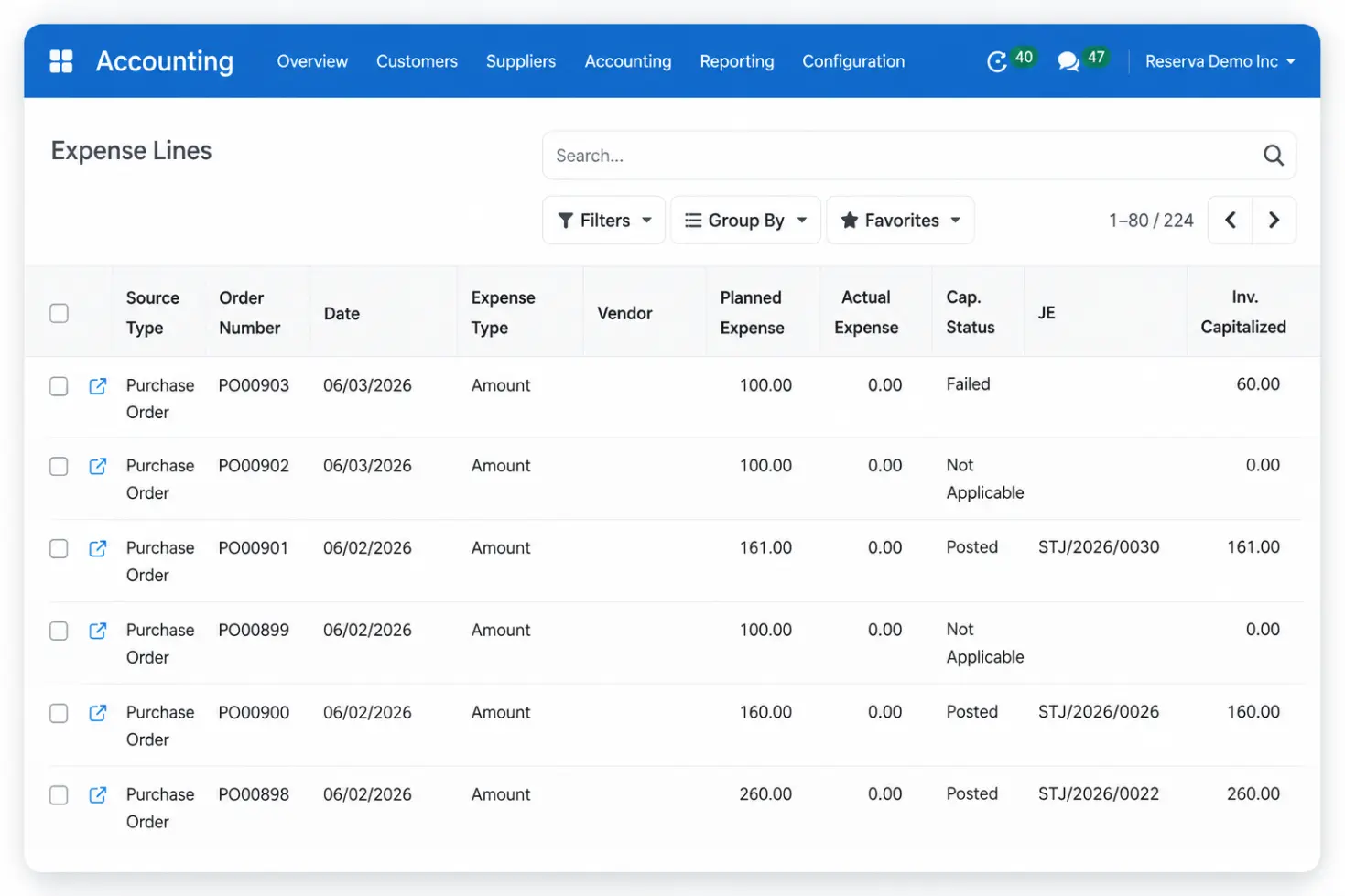The image size is (1345, 896).
Task: Select the PO00903 row checkbox
Action: tap(59, 386)
